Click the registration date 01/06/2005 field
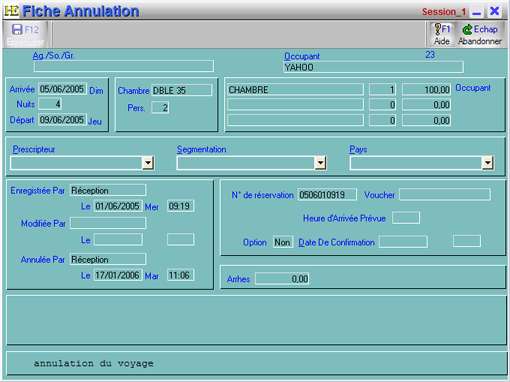This screenshot has height=382, width=510. pos(118,206)
